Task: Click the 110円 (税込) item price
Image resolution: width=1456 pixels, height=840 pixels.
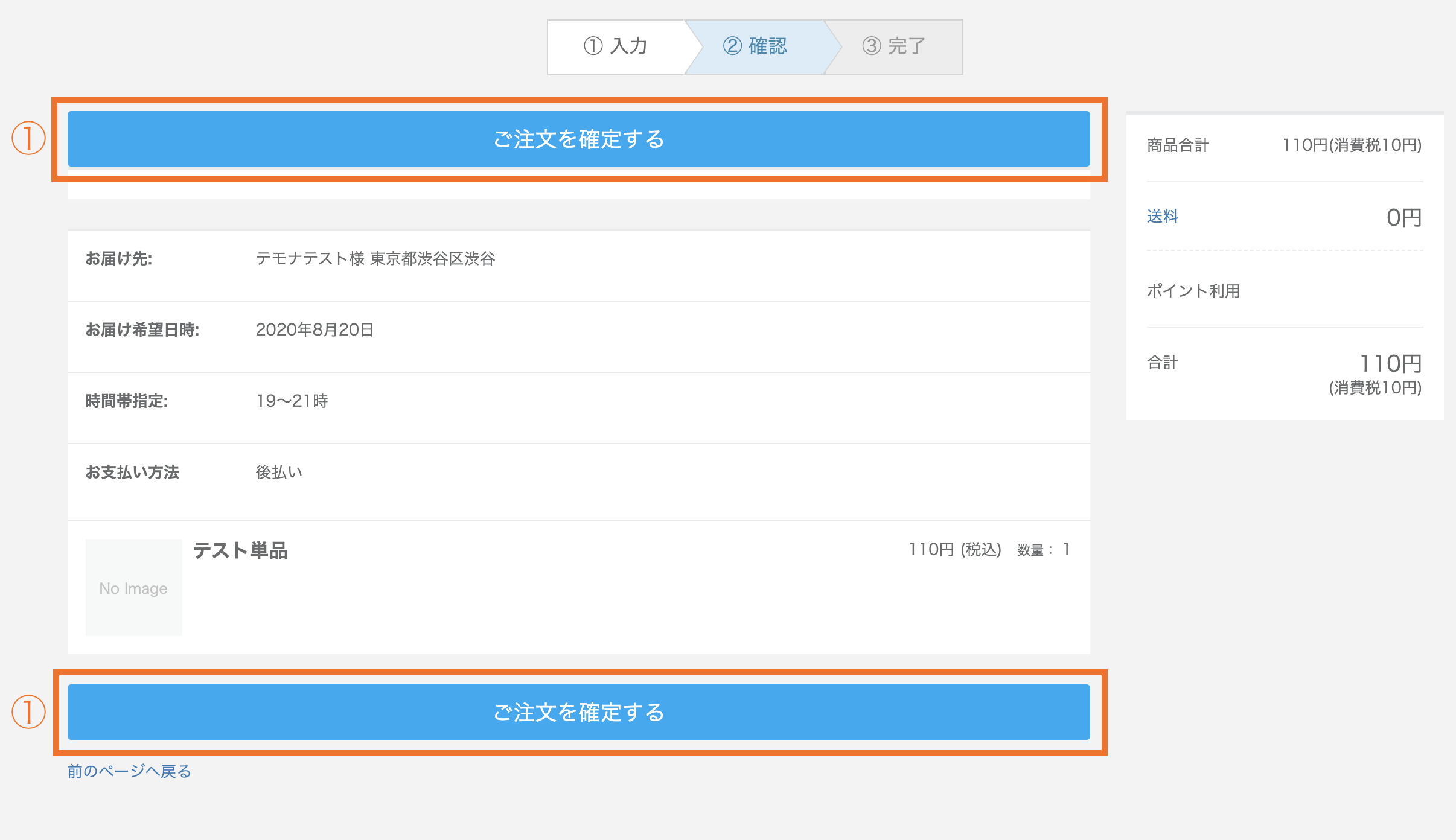Action: [x=954, y=550]
